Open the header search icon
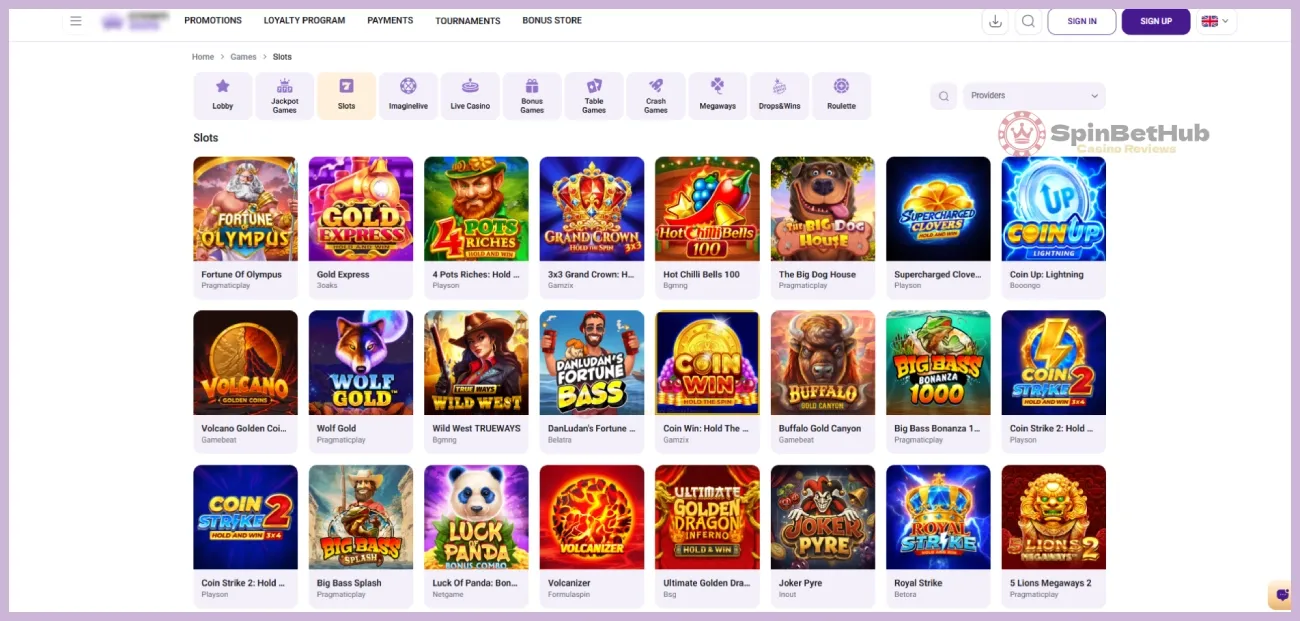This screenshot has width=1300, height=621. [1028, 21]
